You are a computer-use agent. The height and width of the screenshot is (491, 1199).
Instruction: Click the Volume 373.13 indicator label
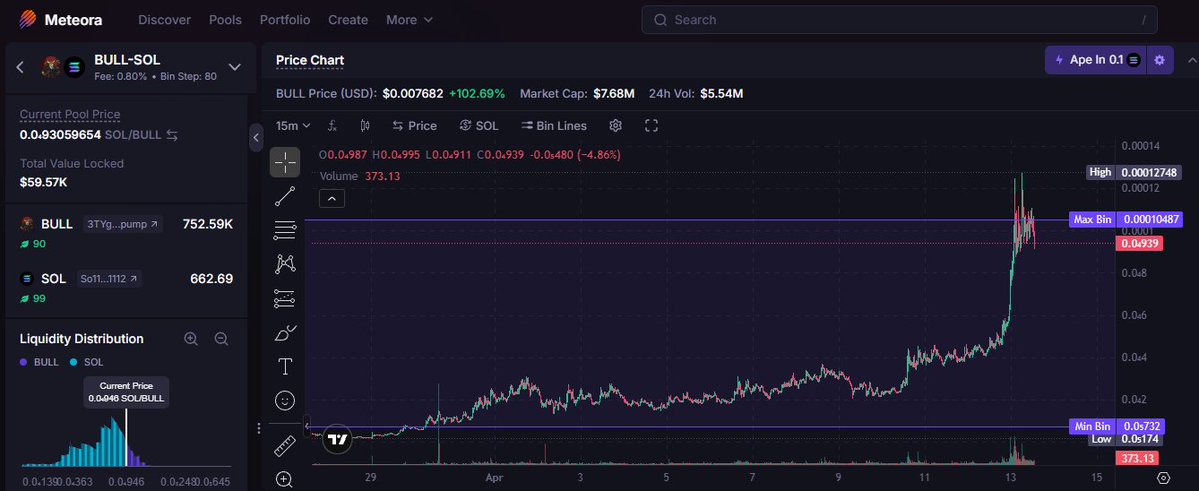click(x=359, y=176)
